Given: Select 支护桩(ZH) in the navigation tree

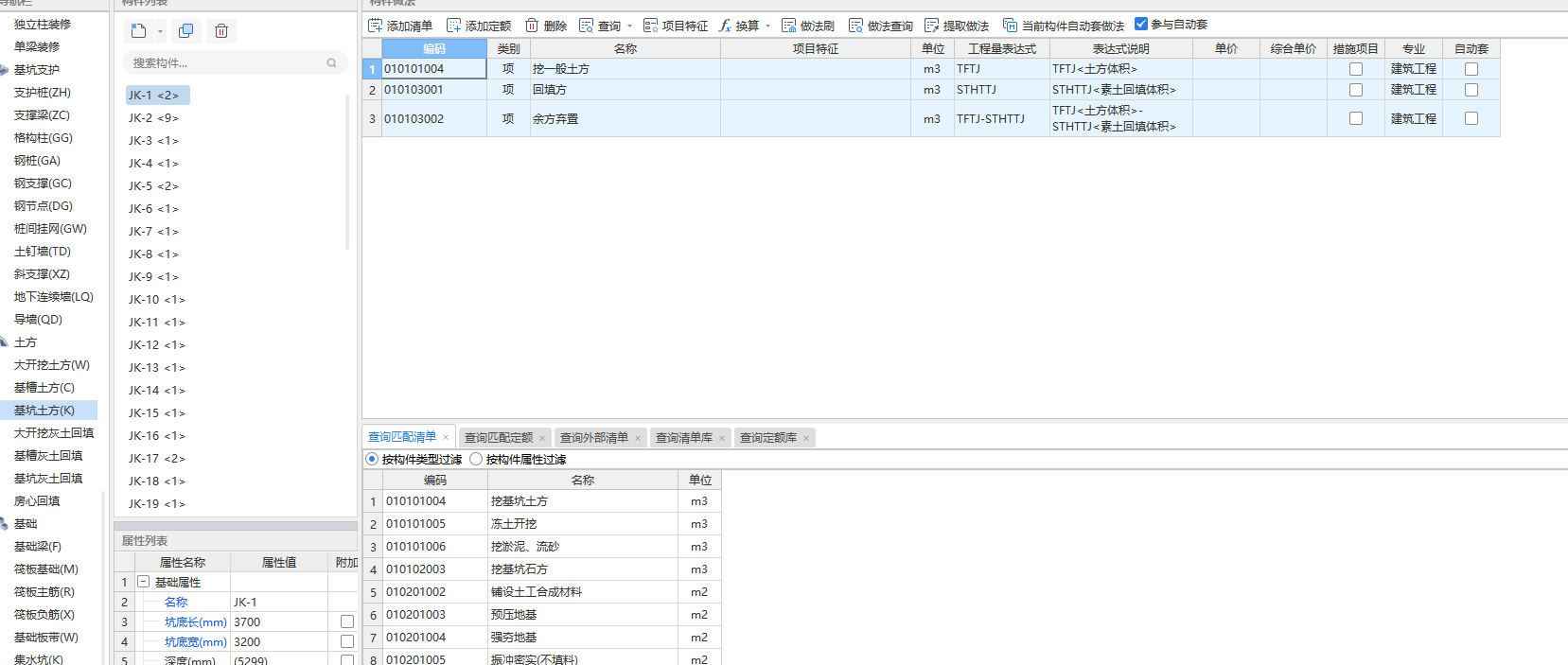Looking at the screenshot, I should click(x=43, y=93).
